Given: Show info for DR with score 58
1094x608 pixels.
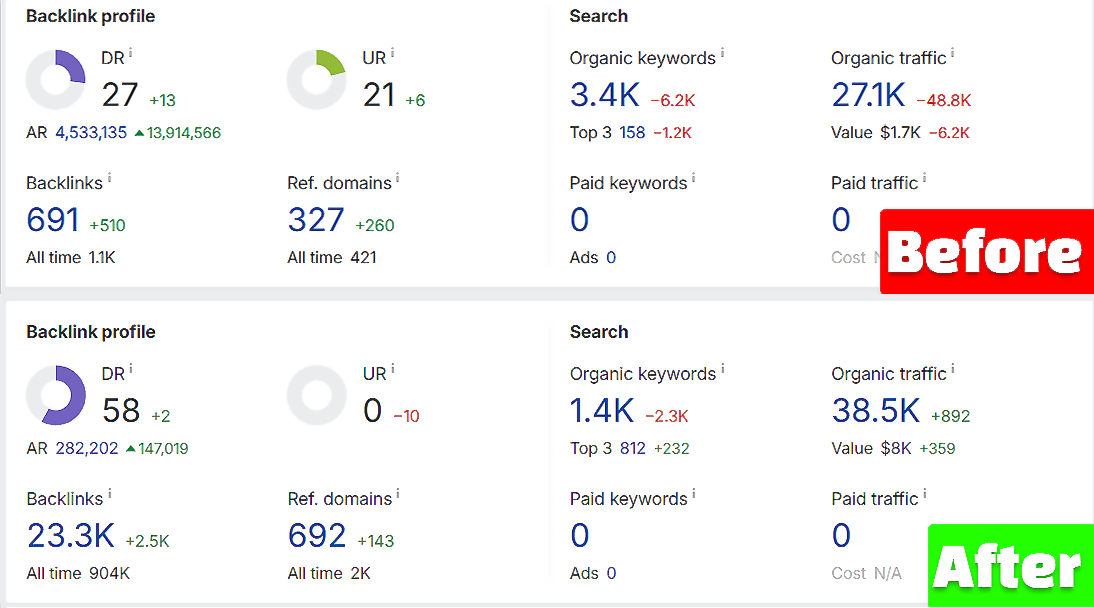Looking at the screenshot, I should coord(131,369).
